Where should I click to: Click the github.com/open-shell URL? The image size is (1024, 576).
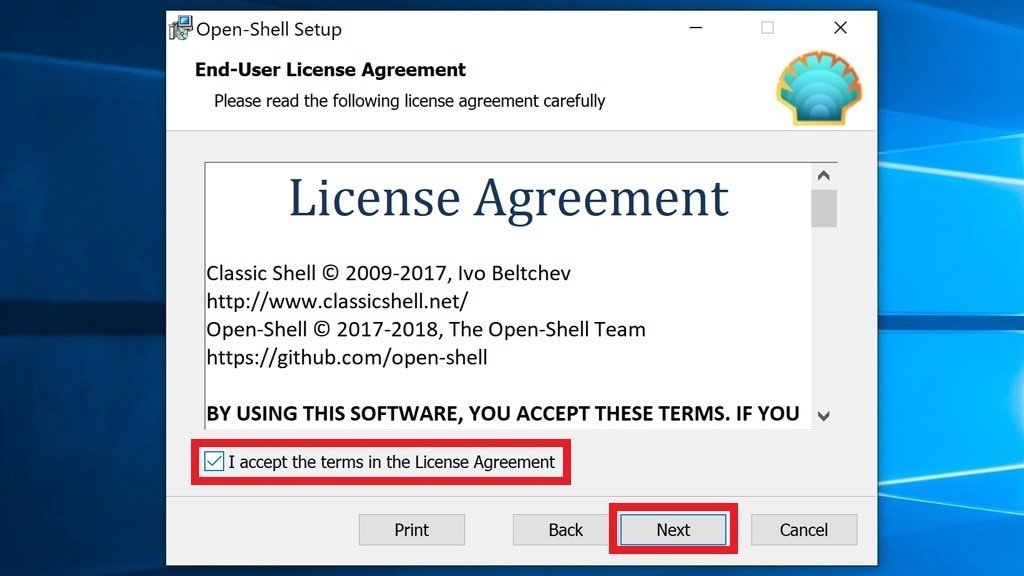coord(347,357)
